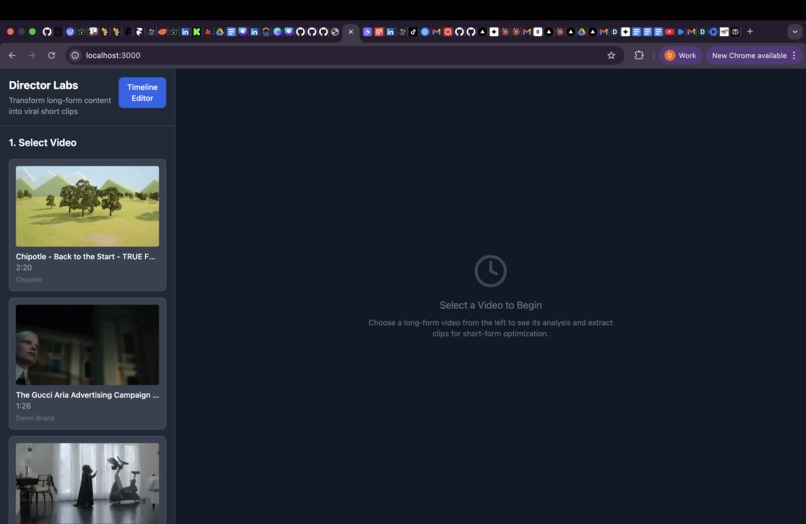Select the Chipotle Back to the Start thumbnail
Image resolution: width=806 pixels, height=524 pixels.
coord(87,206)
